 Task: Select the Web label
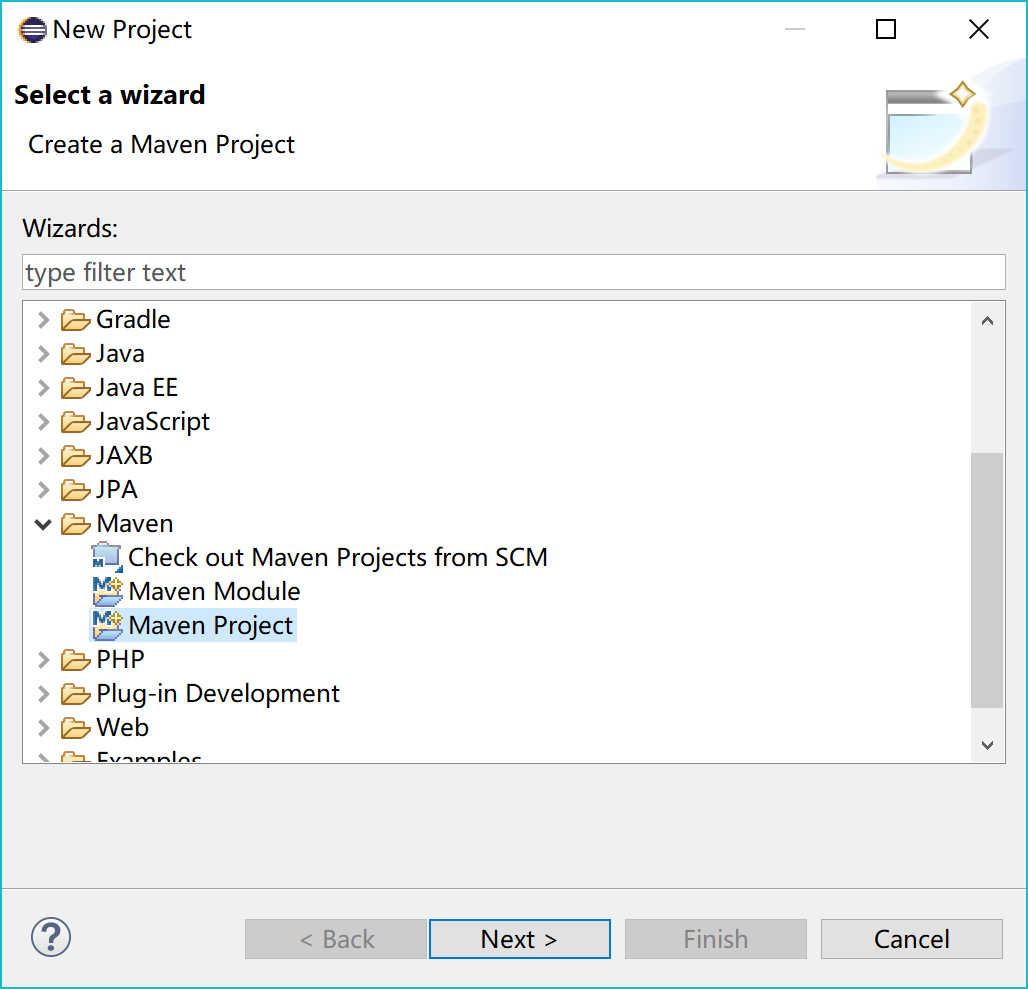[x=123, y=728]
